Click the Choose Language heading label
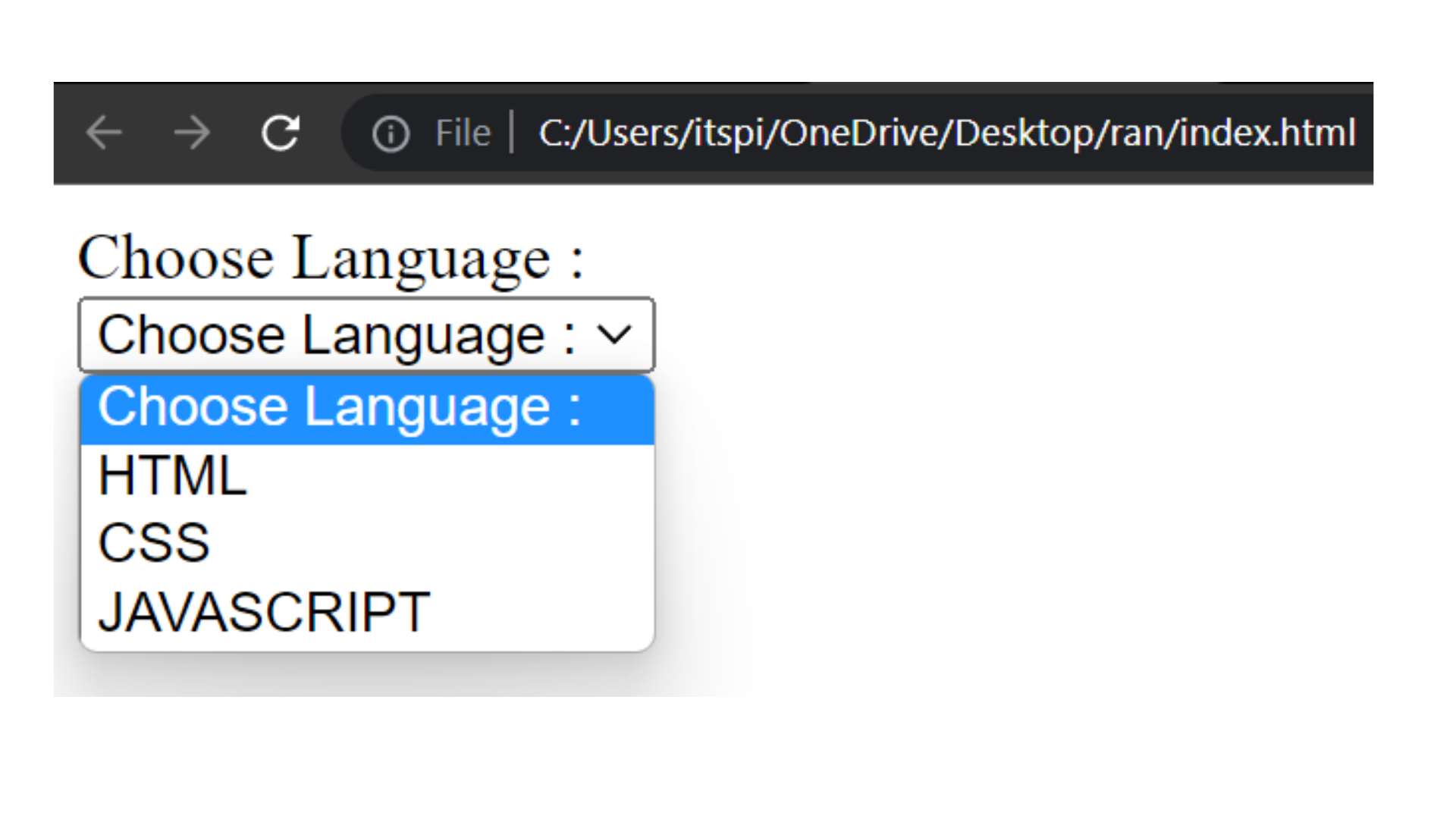The width and height of the screenshot is (1456, 819). [331, 259]
